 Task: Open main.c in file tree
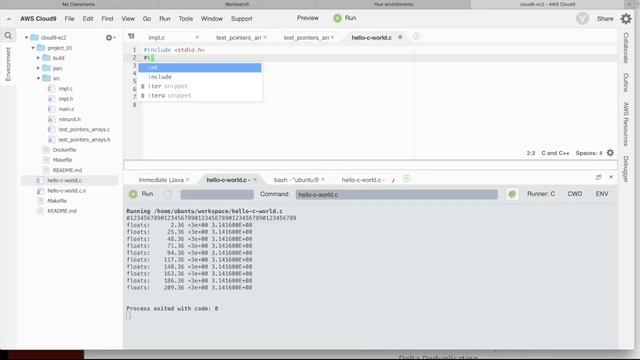click(66, 109)
